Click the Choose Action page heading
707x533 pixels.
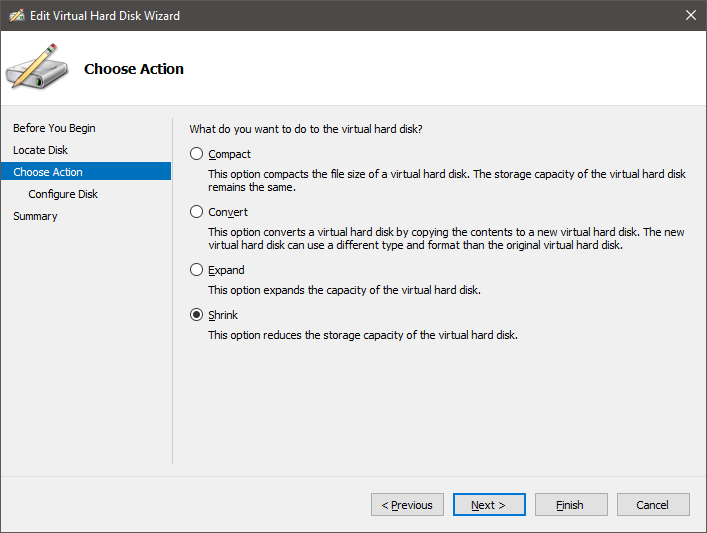134,69
